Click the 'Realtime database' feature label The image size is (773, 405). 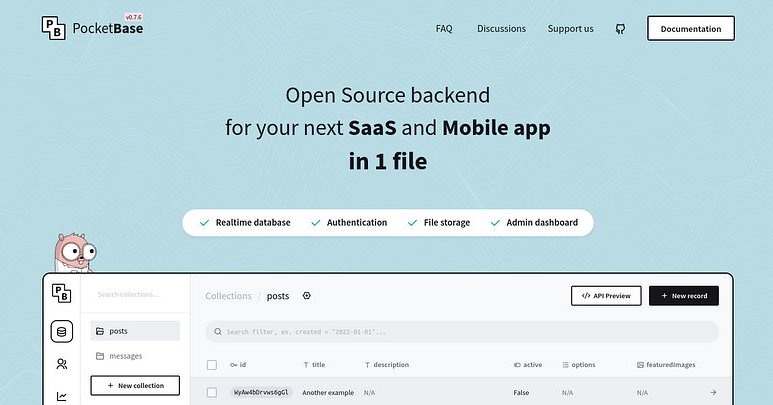pos(253,223)
